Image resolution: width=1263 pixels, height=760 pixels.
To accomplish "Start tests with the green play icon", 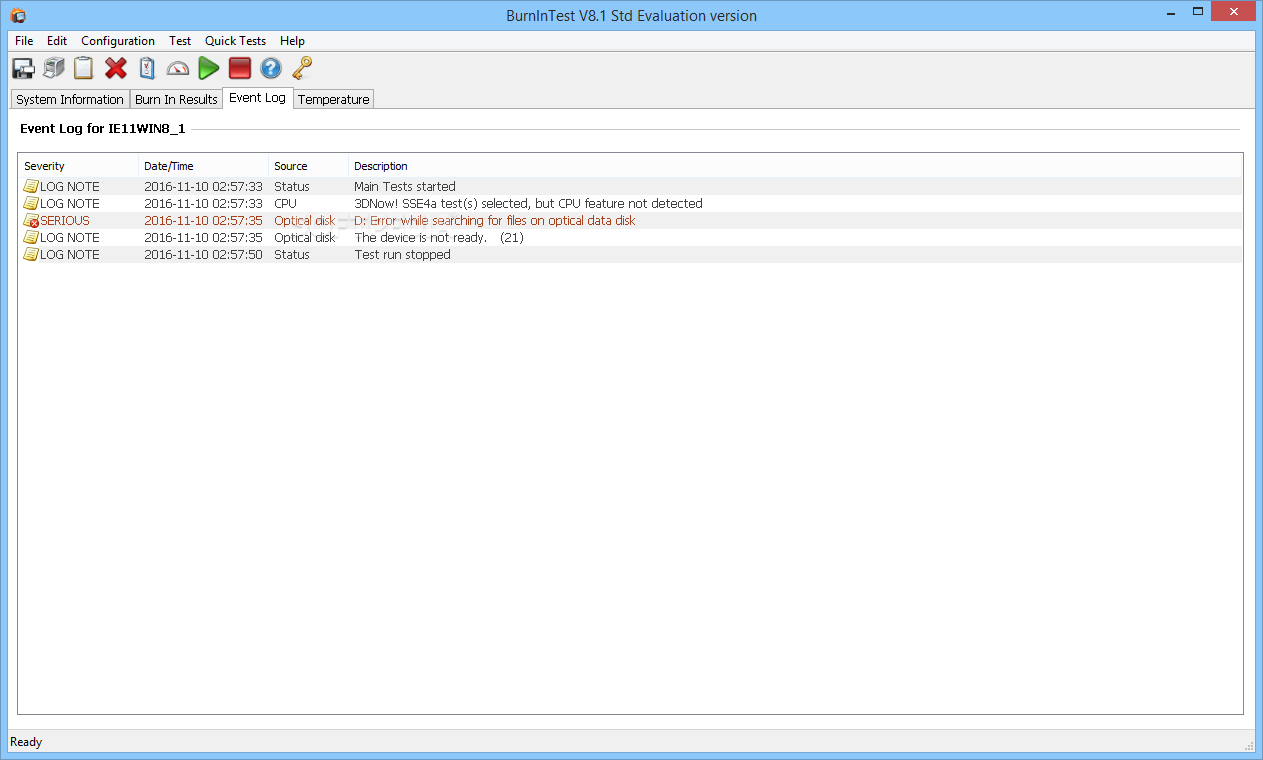I will (208, 68).
